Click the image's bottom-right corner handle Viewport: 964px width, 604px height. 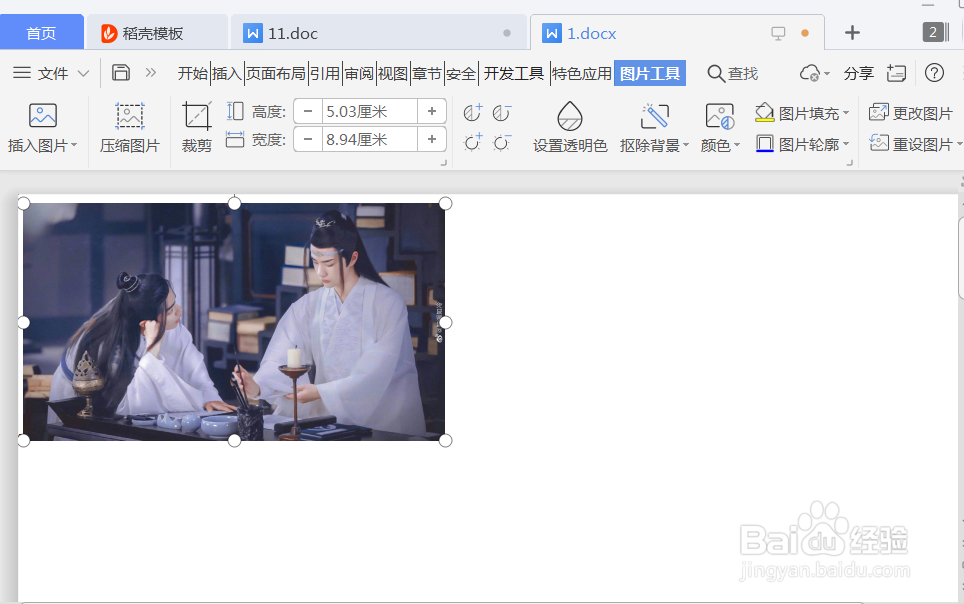click(446, 440)
